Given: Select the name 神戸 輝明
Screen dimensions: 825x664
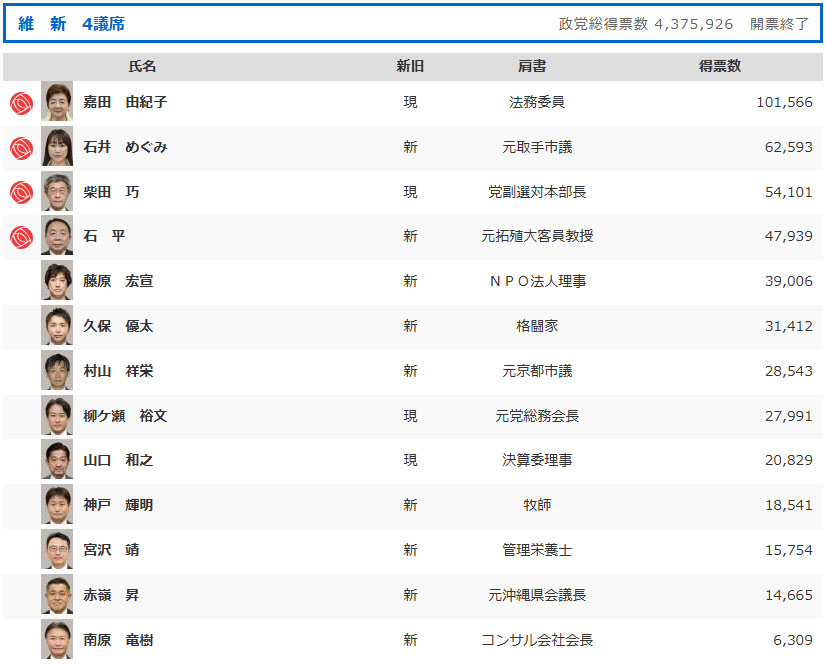Looking at the screenshot, I should point(118,505).
